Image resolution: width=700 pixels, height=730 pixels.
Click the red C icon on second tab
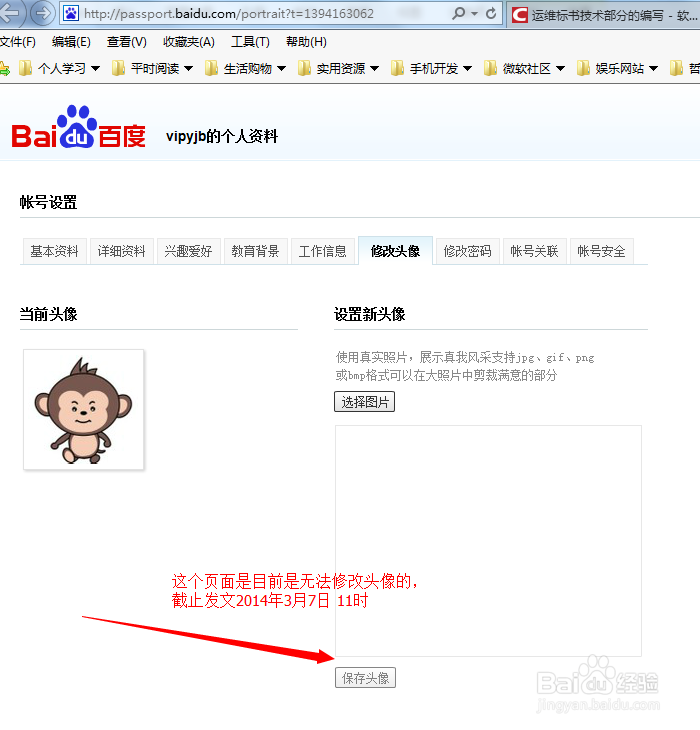pyautogui.click(x=519, y=15)
